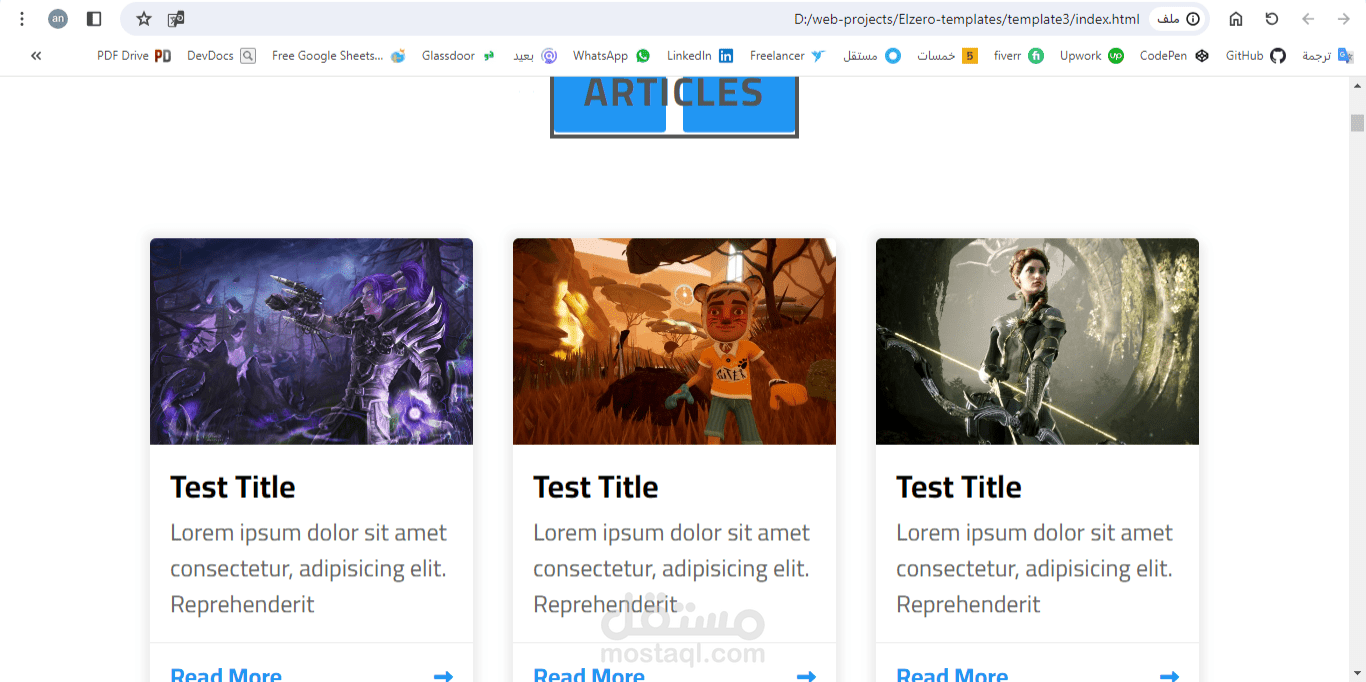Click the Lorem ipsum text in first card
This screenshot has height=682, width=1366.
(309, 568)
